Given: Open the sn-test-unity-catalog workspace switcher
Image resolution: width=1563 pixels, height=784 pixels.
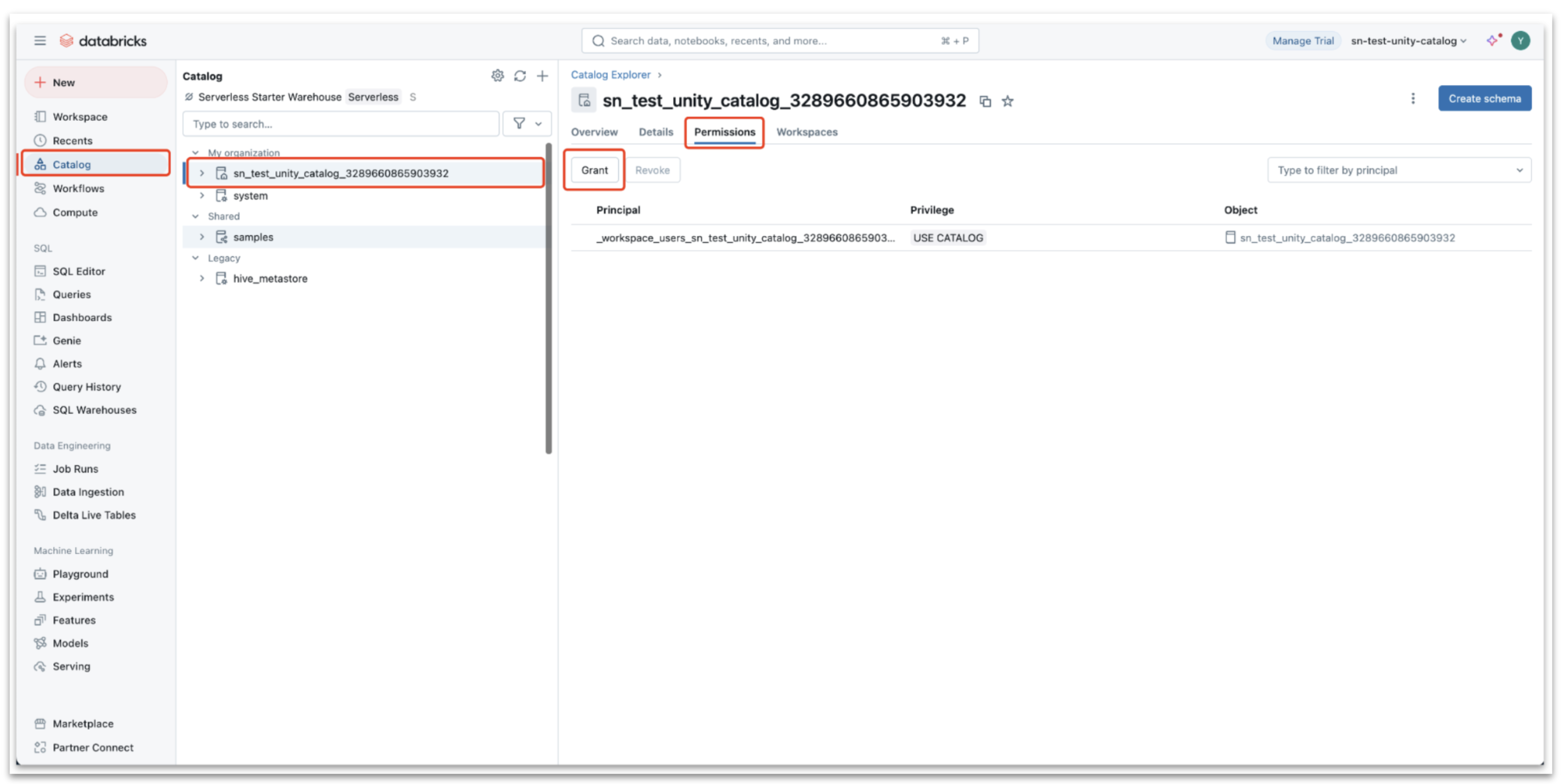Looking at the screenshot, I should tap(1407, 41).
